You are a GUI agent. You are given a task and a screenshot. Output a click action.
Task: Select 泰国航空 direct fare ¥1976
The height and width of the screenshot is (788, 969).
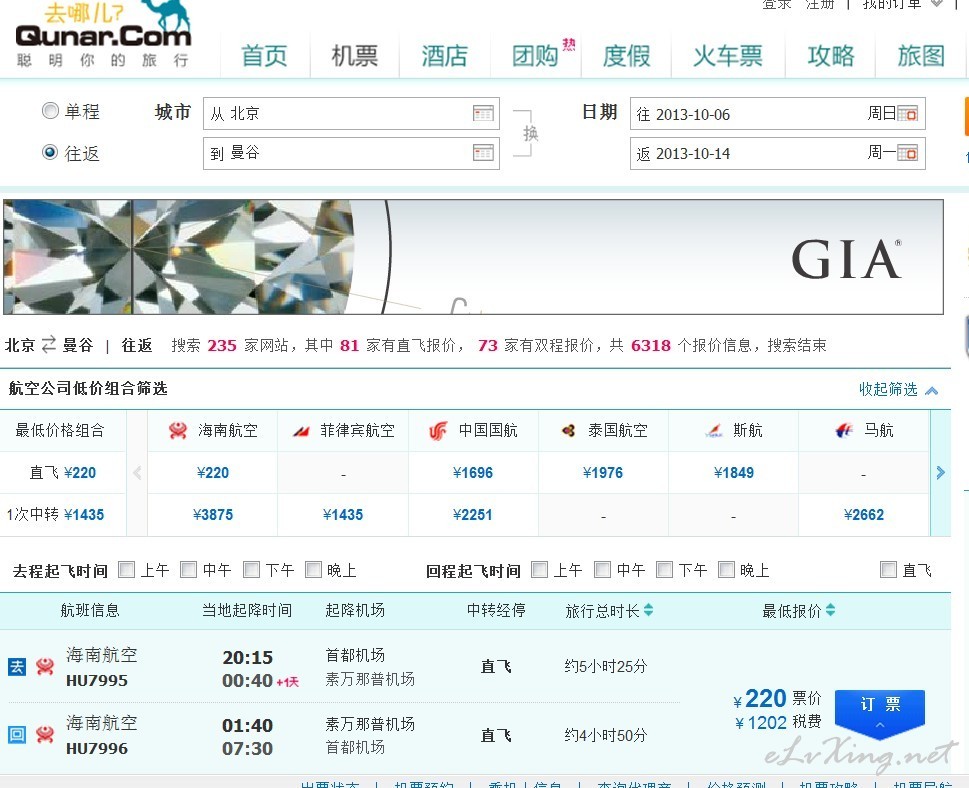(603, 473)
